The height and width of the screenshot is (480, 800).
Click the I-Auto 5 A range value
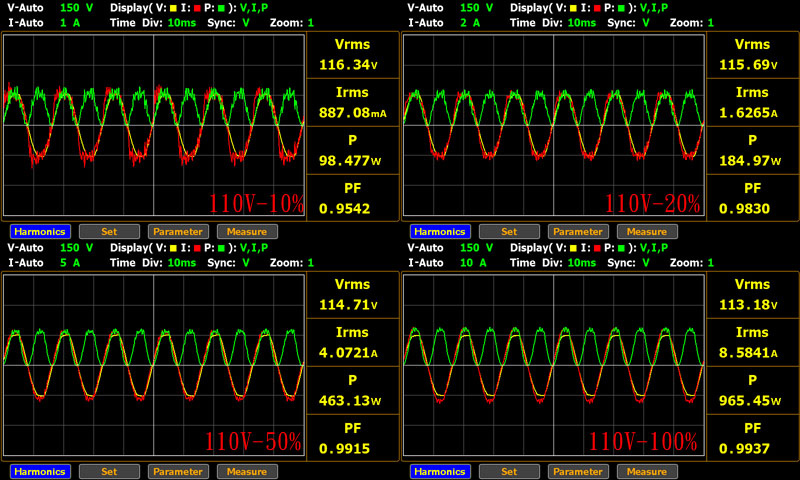point(70,263)
